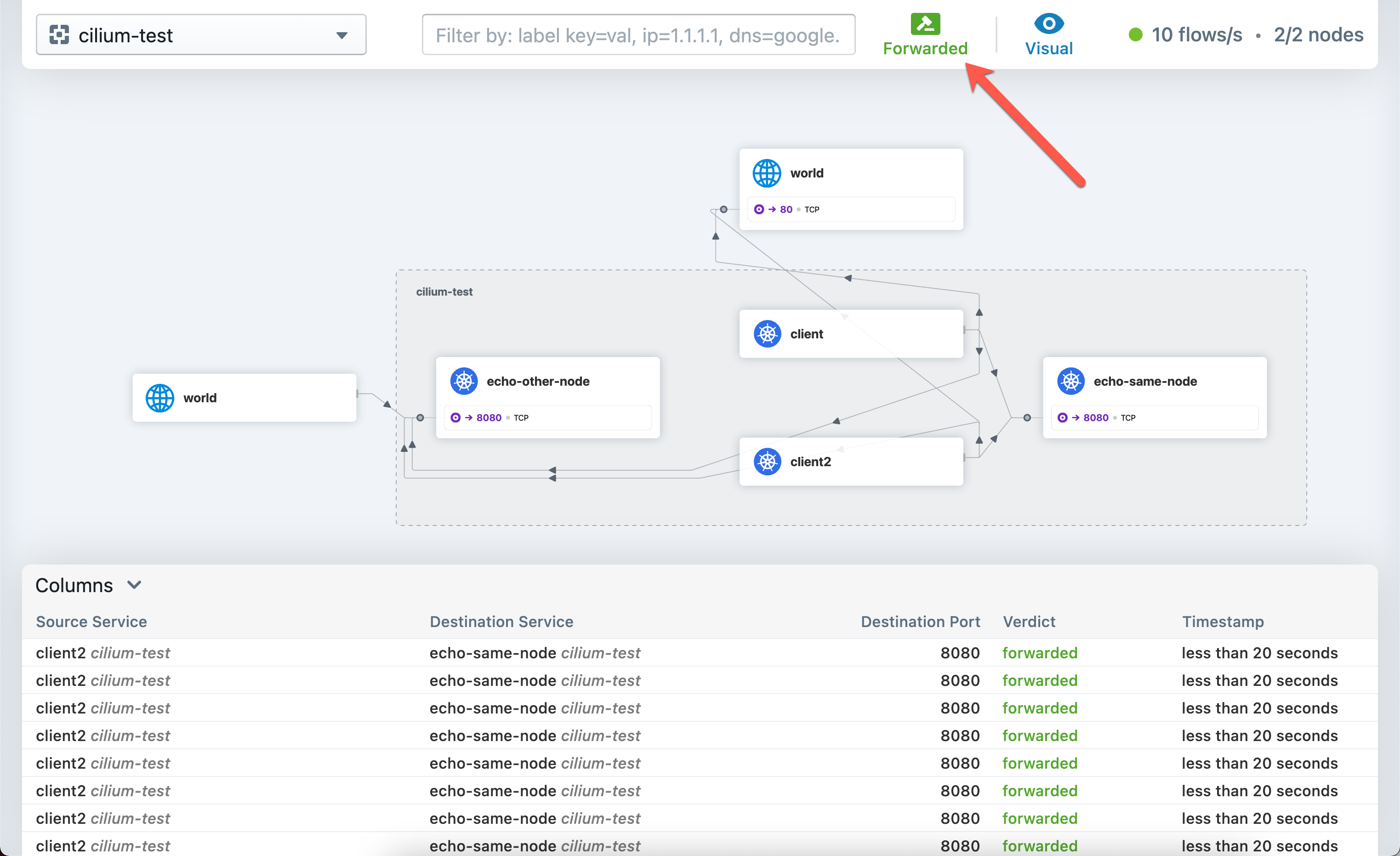Image resolution: width=1400 pixels, height=856 pixels.
Task: Select port 8080 TCP on echo-other-node
Action: click(x=490, y=418)
